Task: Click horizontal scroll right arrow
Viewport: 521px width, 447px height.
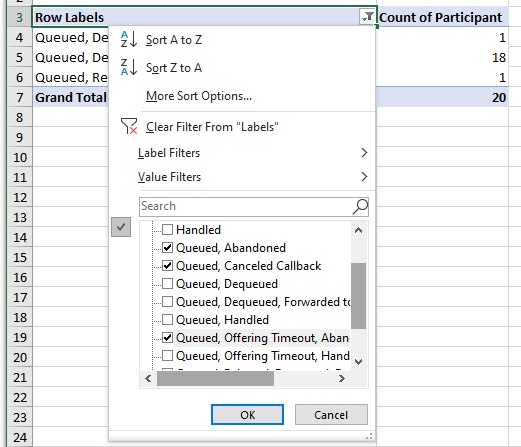Action: pyautogui.click(x=342, y=378)
